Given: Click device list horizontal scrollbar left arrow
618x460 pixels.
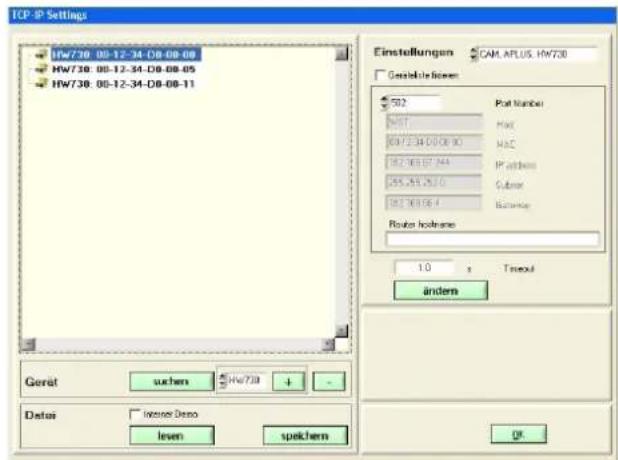Looking at the screenshot, I should click(28, 345).
